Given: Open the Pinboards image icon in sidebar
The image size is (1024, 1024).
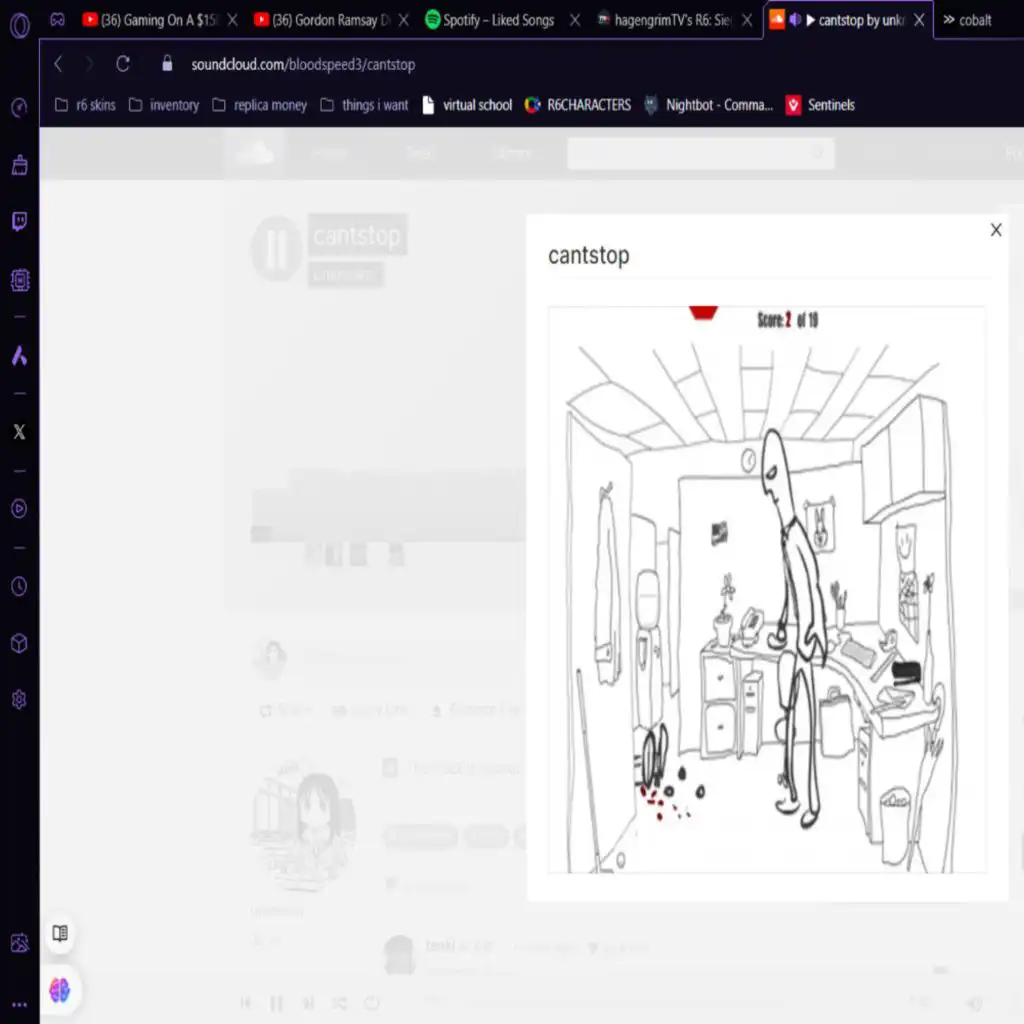Looking at the screenshot, I should [x=20, y=942].
